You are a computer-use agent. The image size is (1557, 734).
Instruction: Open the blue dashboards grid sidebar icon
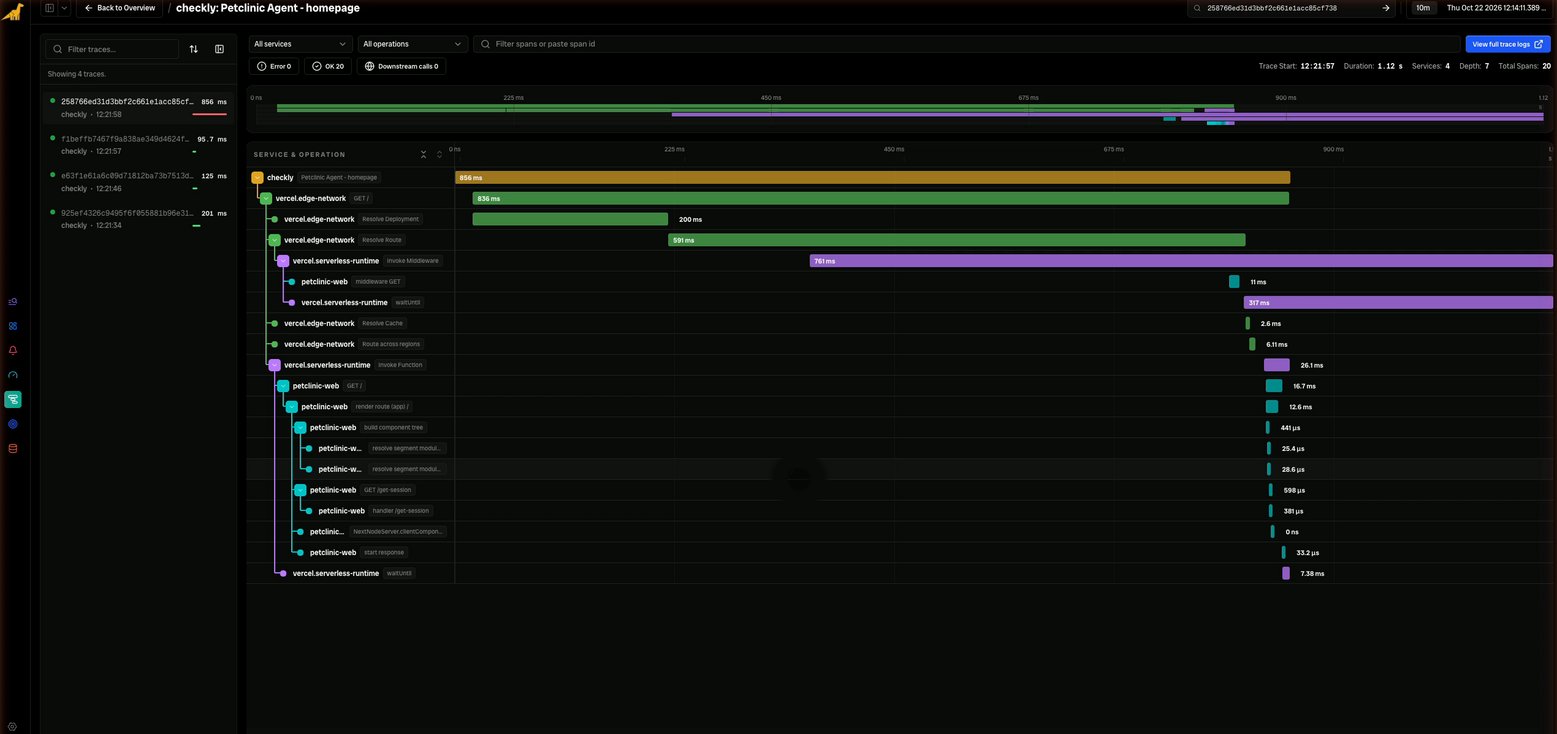point(13,326)
